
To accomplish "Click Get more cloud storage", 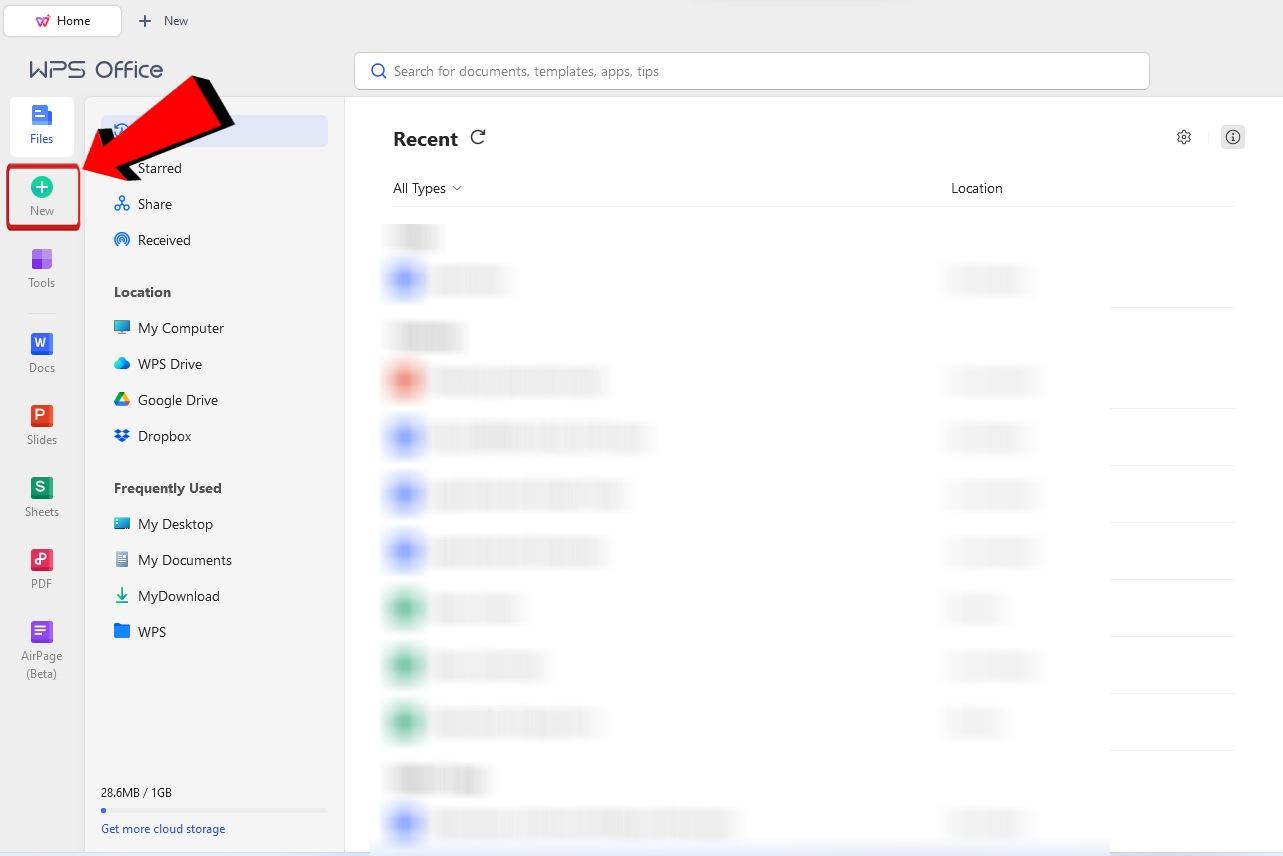I will click(163, 828).
